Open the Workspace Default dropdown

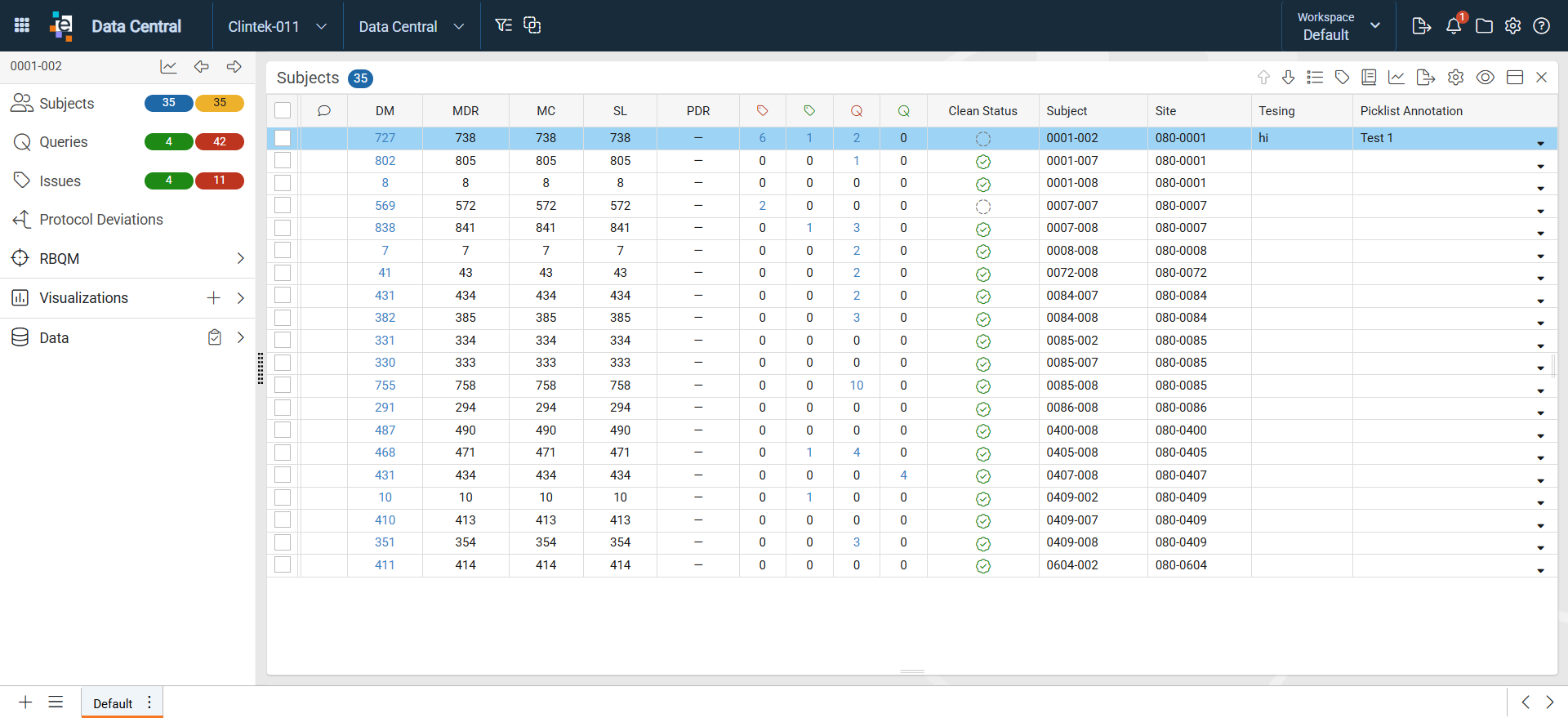click(x=1339, y=26)
